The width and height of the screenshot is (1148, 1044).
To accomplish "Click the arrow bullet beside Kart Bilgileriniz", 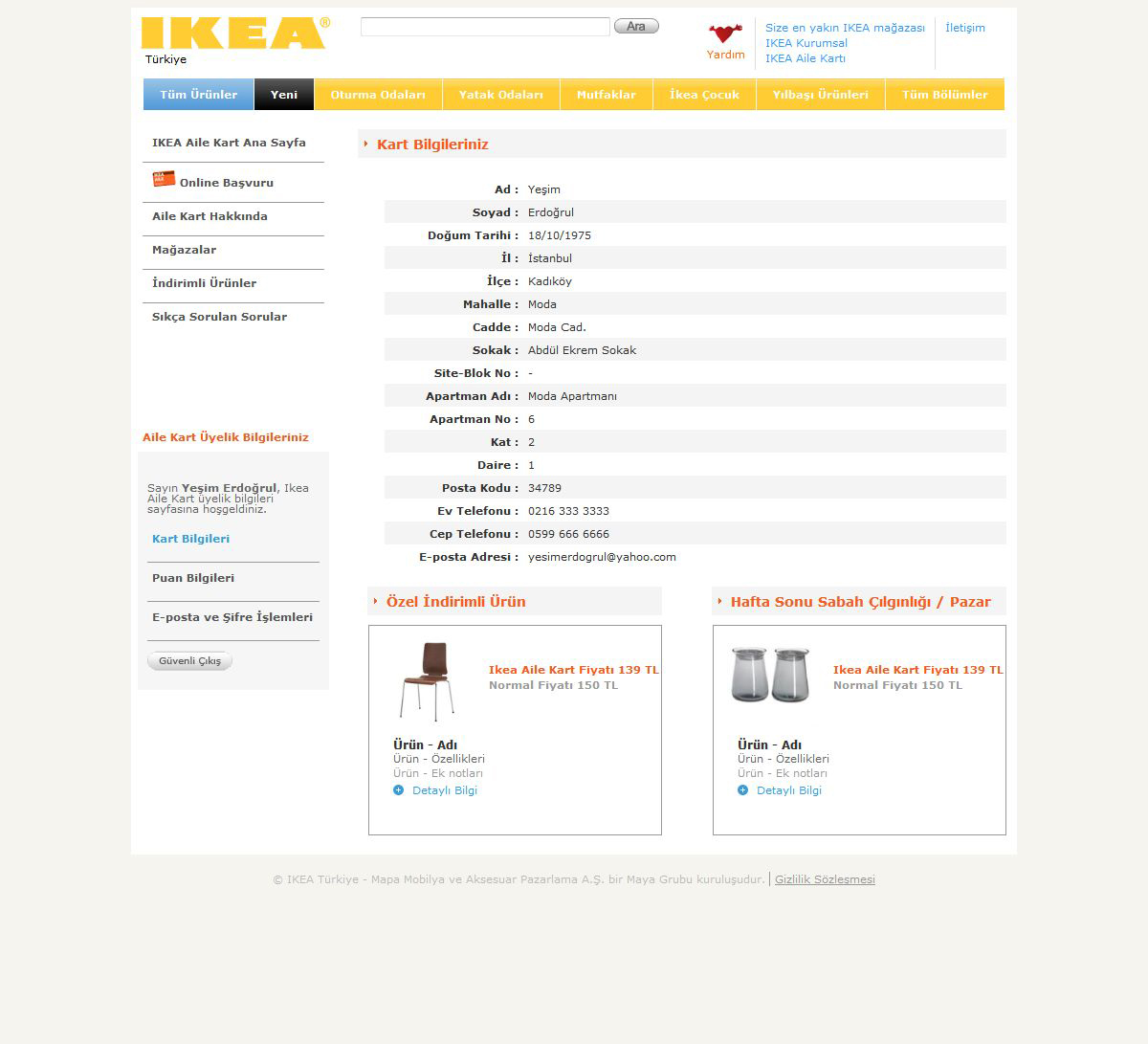I will (365, 144).
